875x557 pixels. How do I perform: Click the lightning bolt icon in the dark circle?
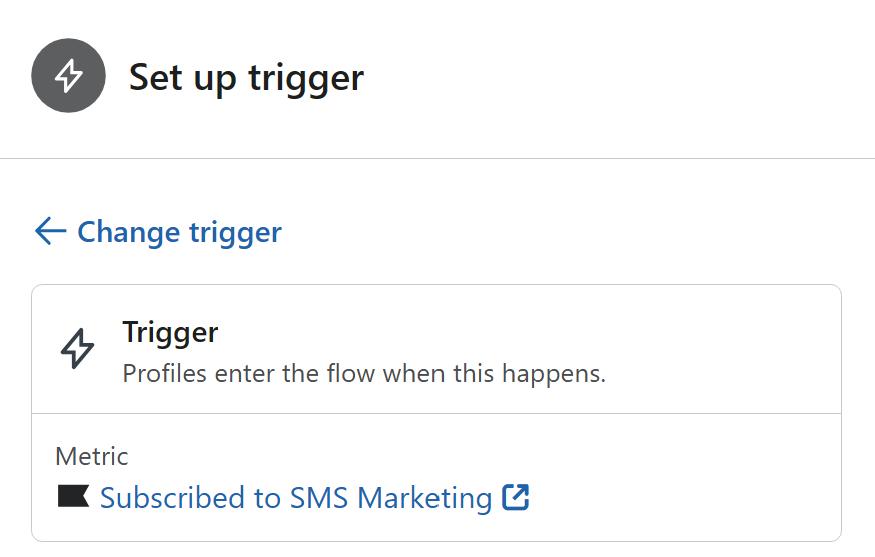[68, 77]
